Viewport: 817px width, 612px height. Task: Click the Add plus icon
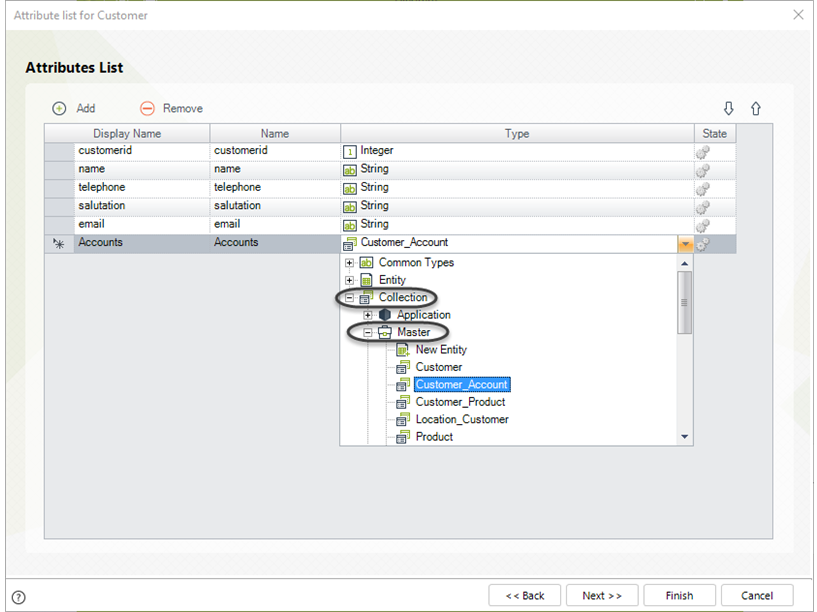tap(59, 108)
